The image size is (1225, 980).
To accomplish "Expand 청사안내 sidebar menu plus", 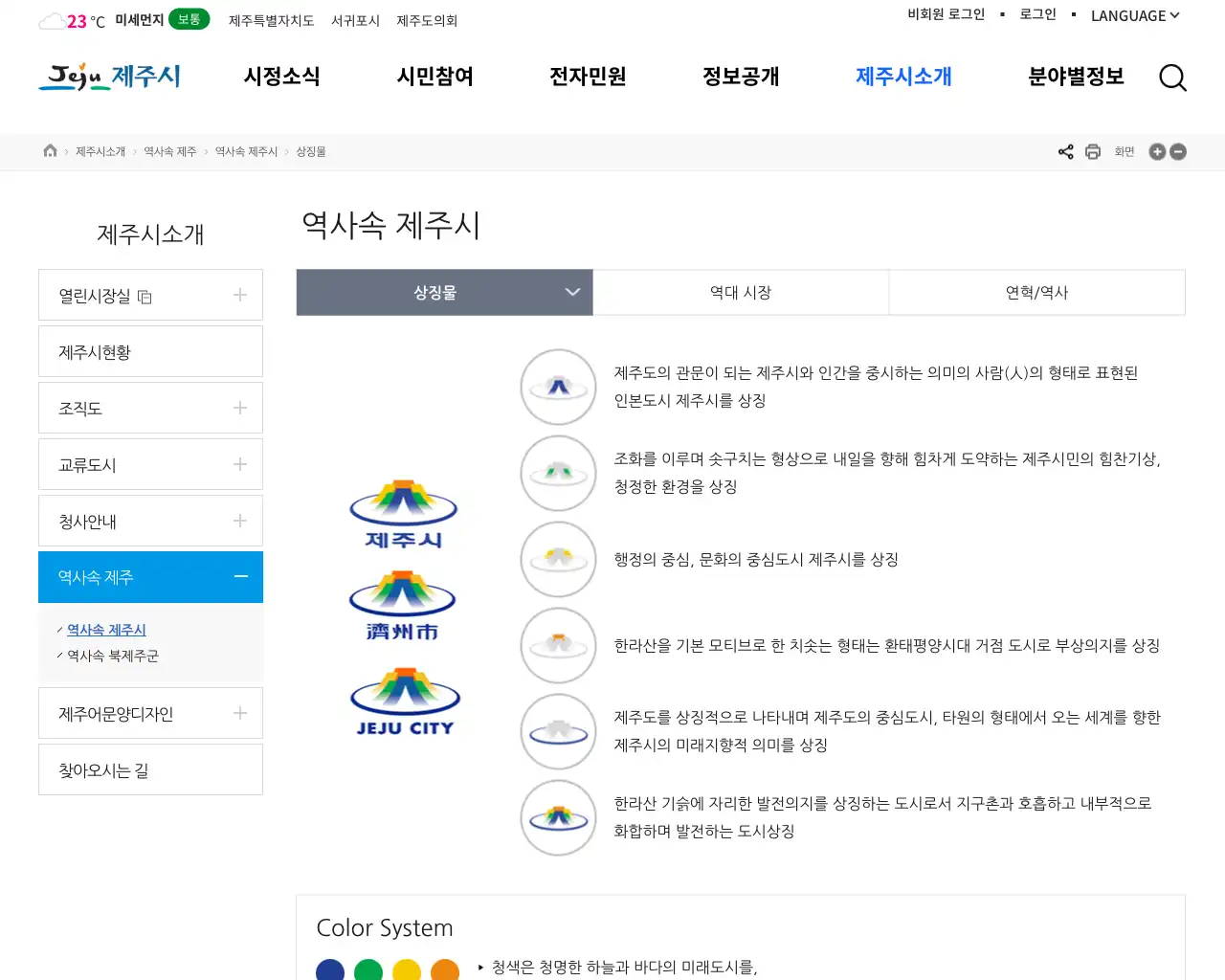I will point(240,521).
